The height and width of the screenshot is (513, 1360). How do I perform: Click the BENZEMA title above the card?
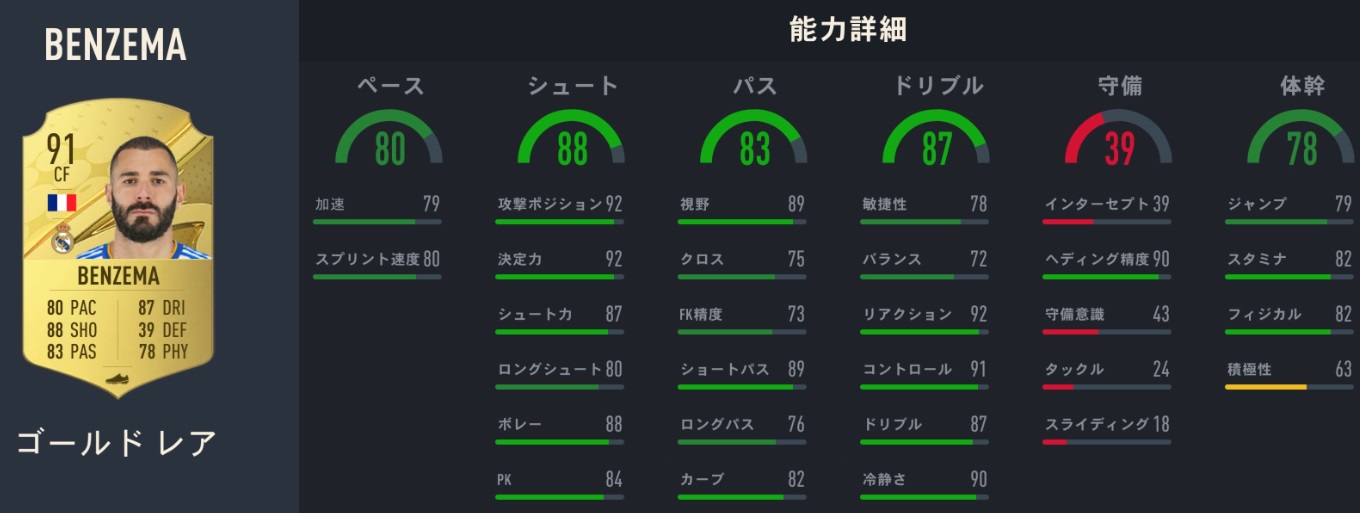click(x=116, y=45)
